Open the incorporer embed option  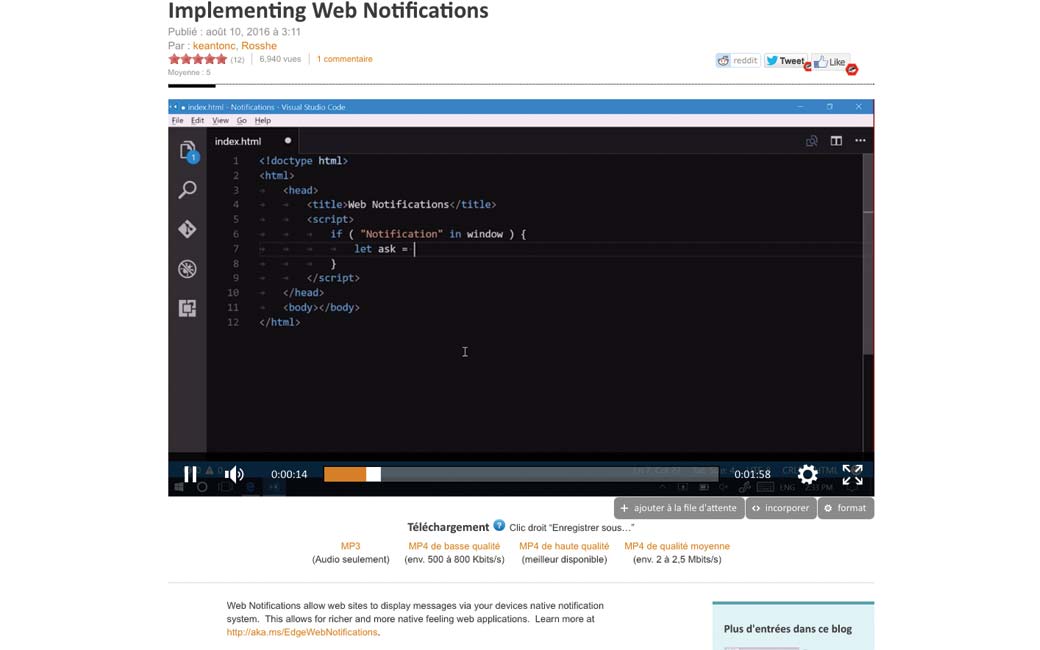click(780, 508)
